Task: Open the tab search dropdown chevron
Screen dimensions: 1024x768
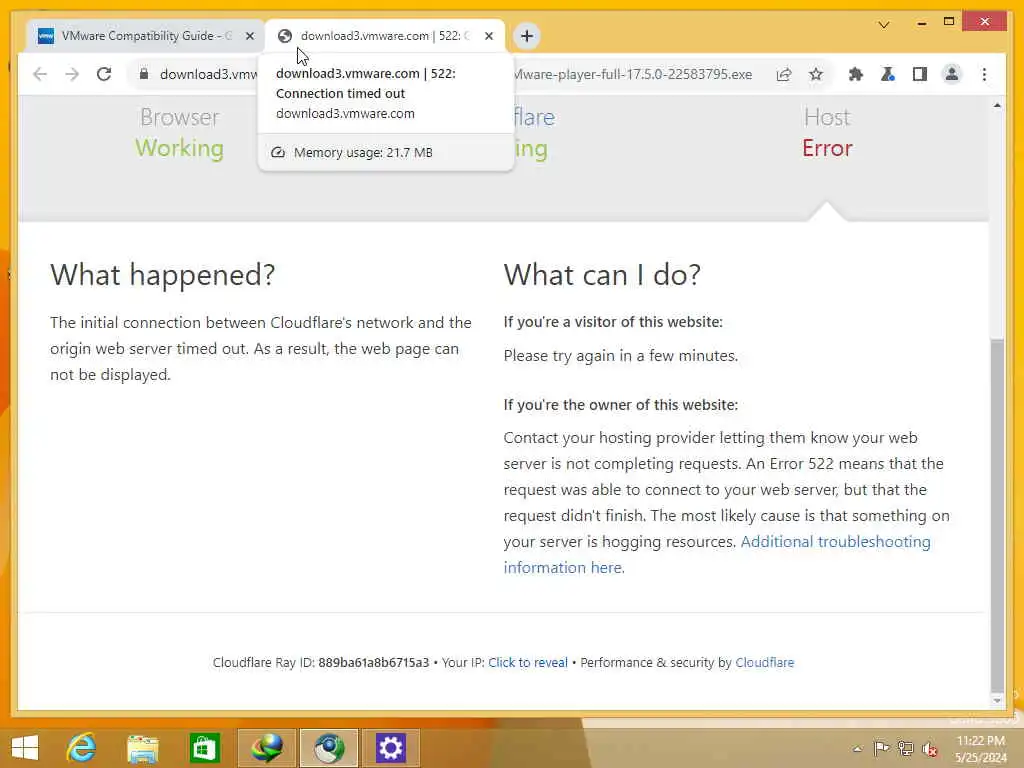Action: click(x=884, y=25)
